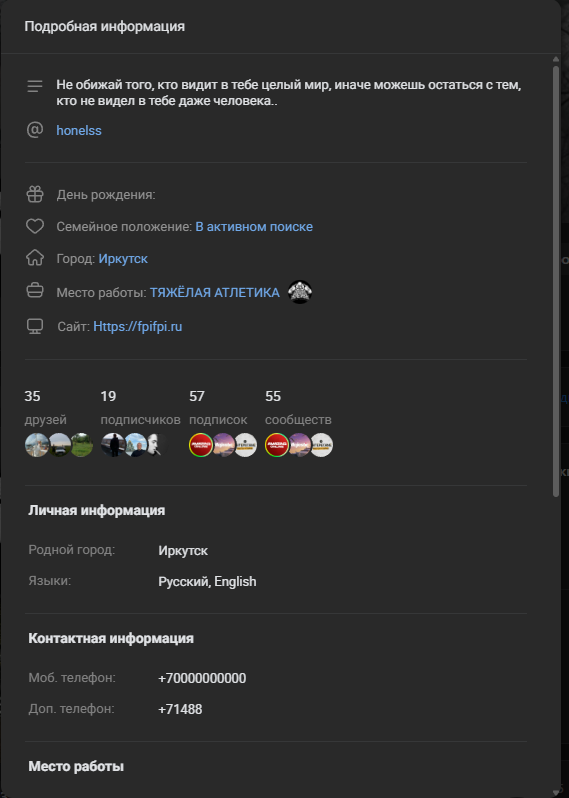Click the monitor website icon
The image size is (569, 798).
(x=35, y=326)
